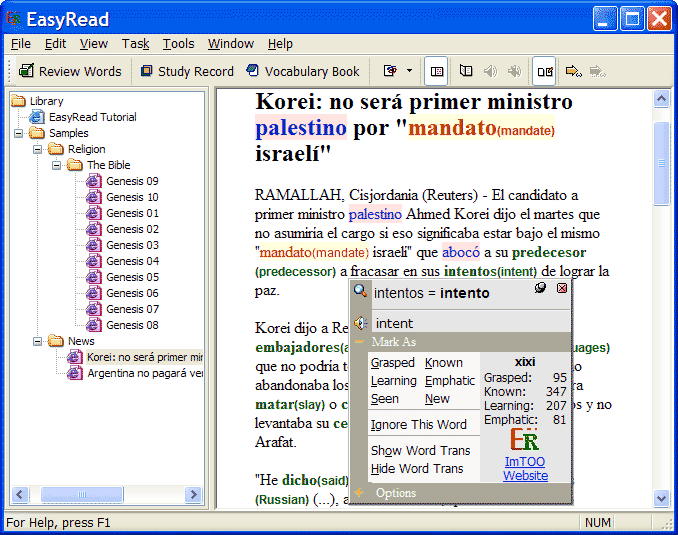Open the Window menu
The width and height of the screenshot is (678, 535).
point(230,44)
